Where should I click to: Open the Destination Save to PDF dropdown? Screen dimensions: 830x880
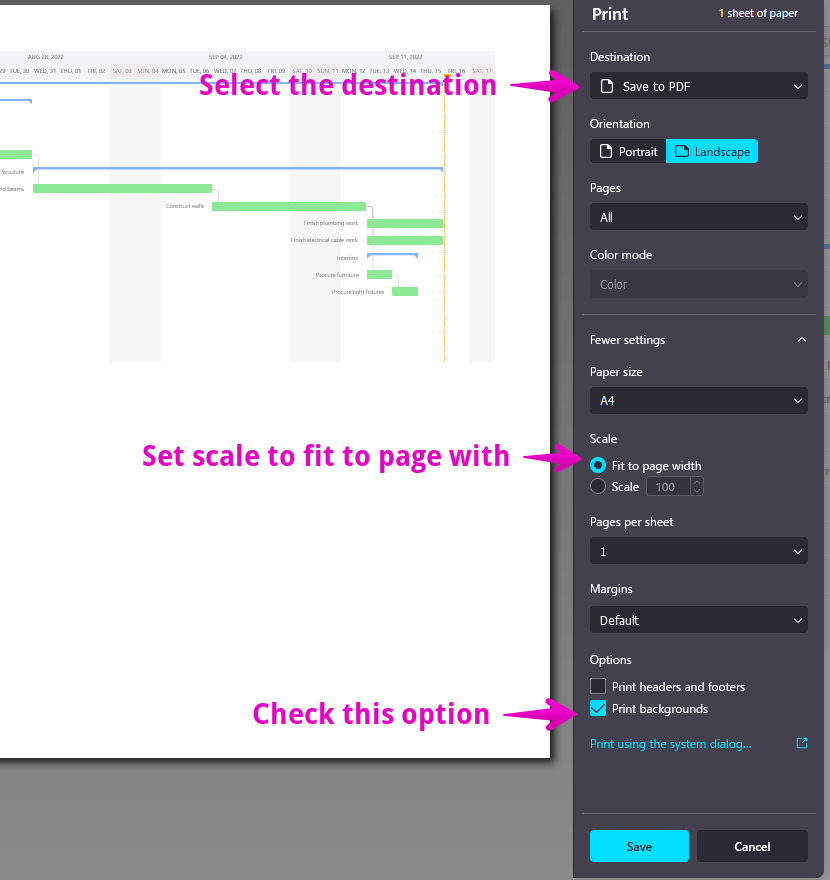point(698,87)
